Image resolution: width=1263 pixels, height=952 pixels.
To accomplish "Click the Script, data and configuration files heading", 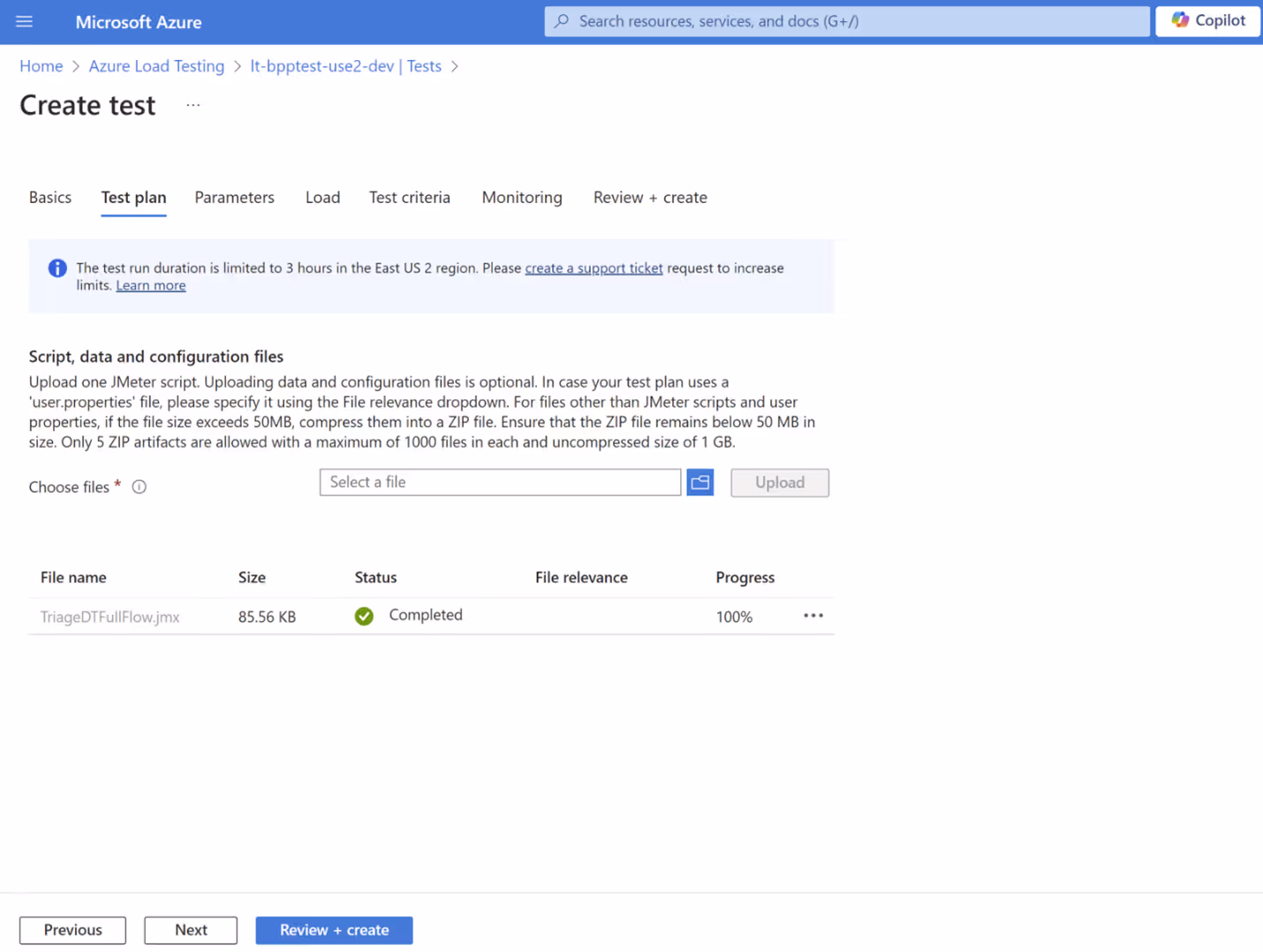I will click(156, 356).
